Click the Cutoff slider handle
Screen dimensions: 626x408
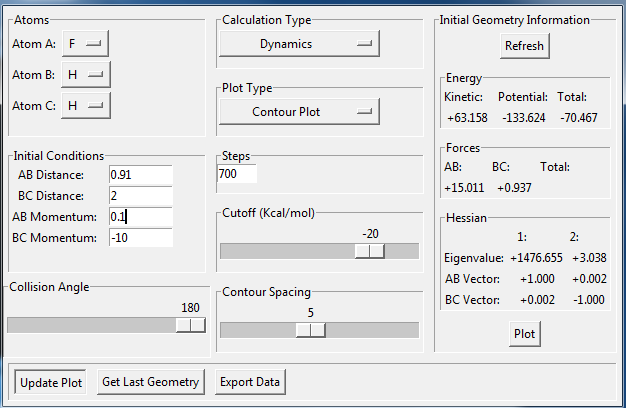[x=370, y=251]
